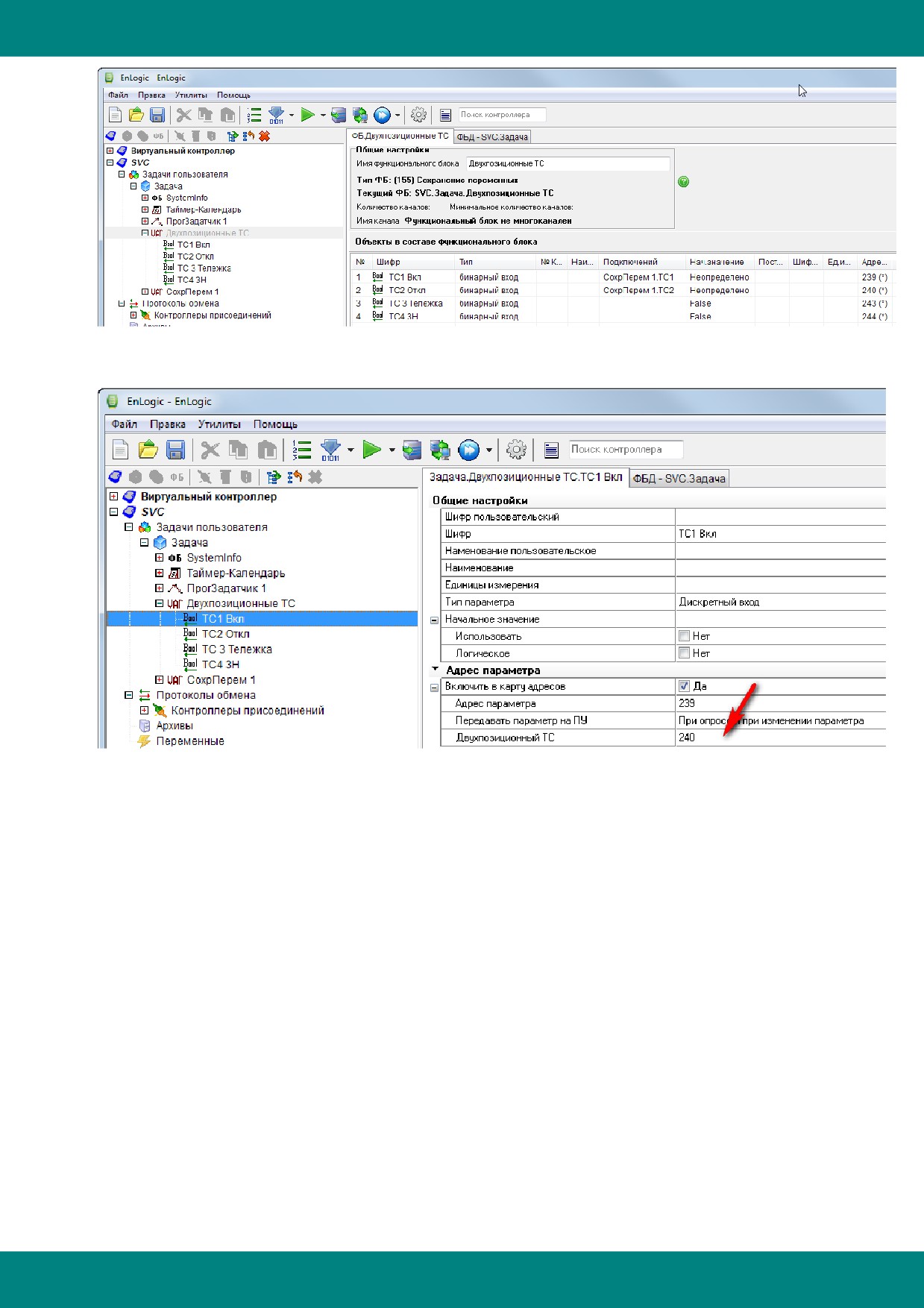Uncheck 'Включить в карту адресов' checkbox
The image size is (924, 1308).
684,686
